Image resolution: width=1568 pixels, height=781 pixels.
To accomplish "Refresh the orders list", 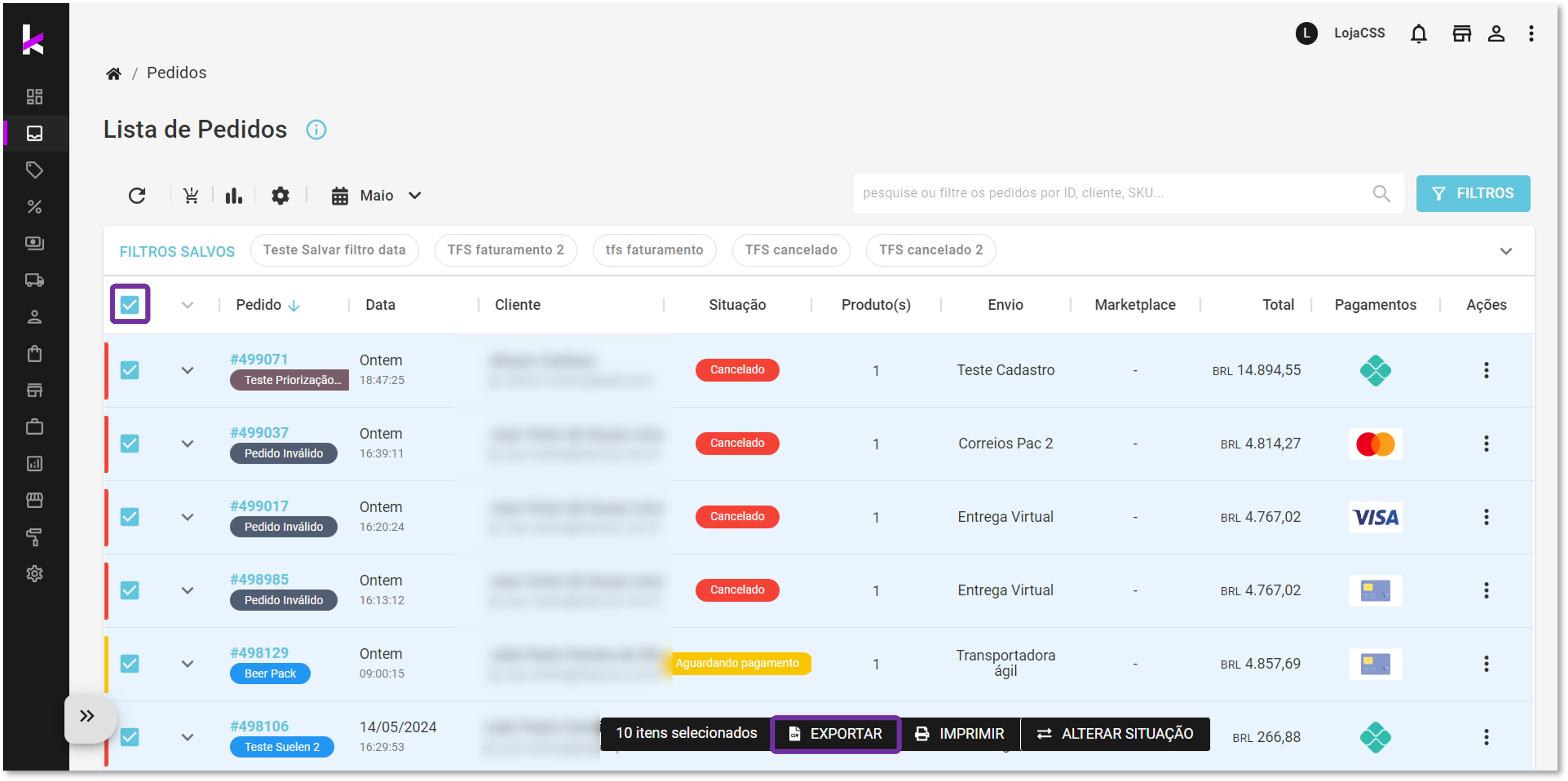I will coord(137,196).
